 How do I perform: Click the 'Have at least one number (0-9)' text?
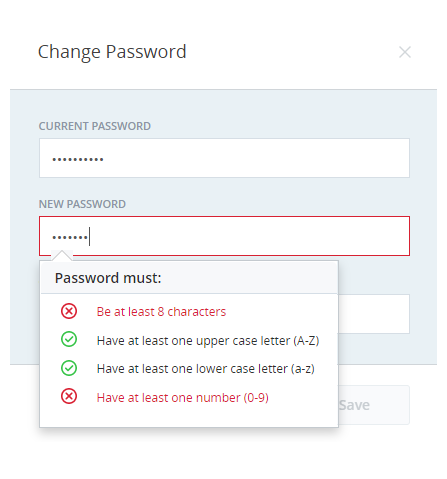pos(183,398)
